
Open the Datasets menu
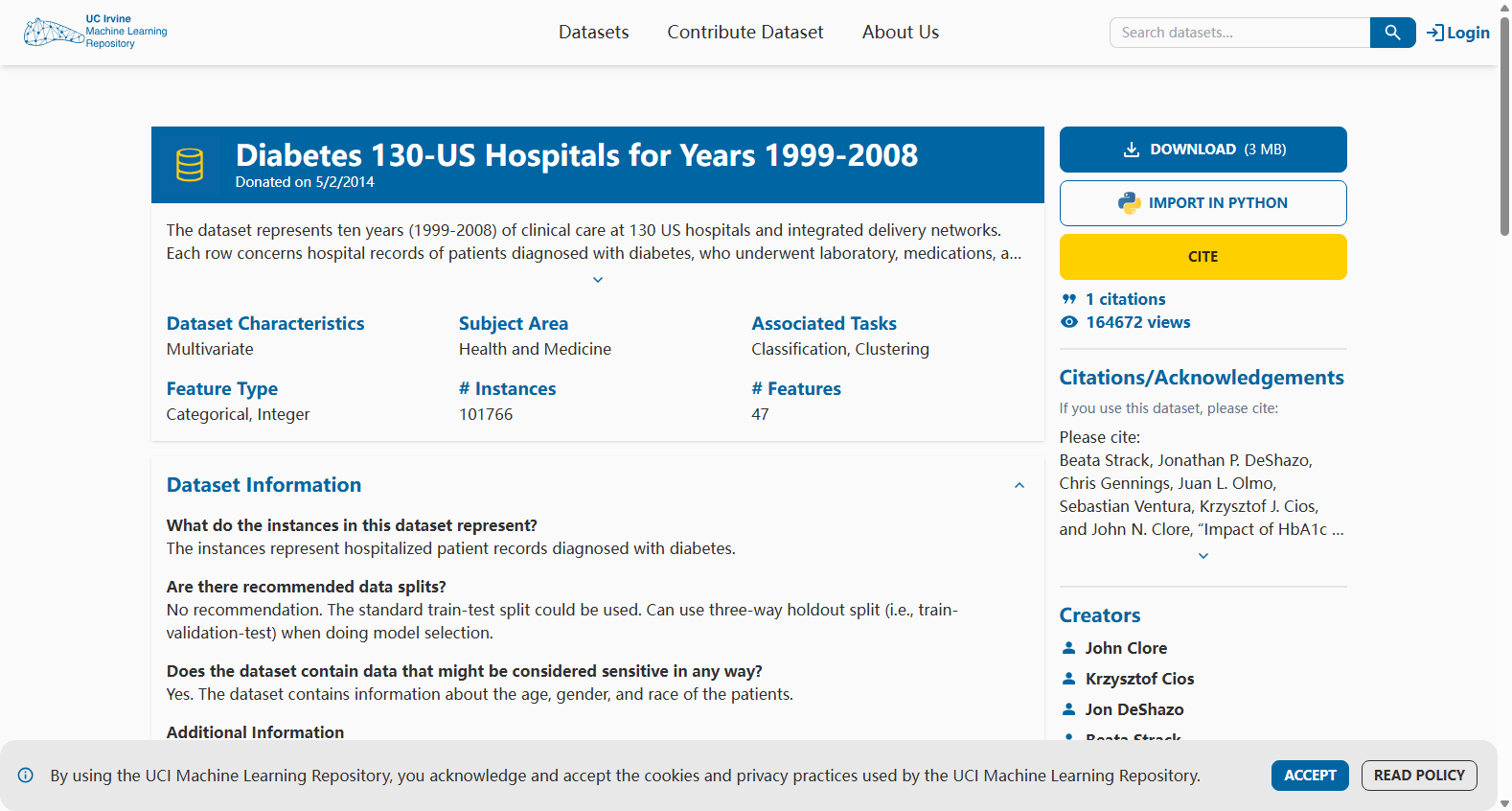(x=594, y=33)
